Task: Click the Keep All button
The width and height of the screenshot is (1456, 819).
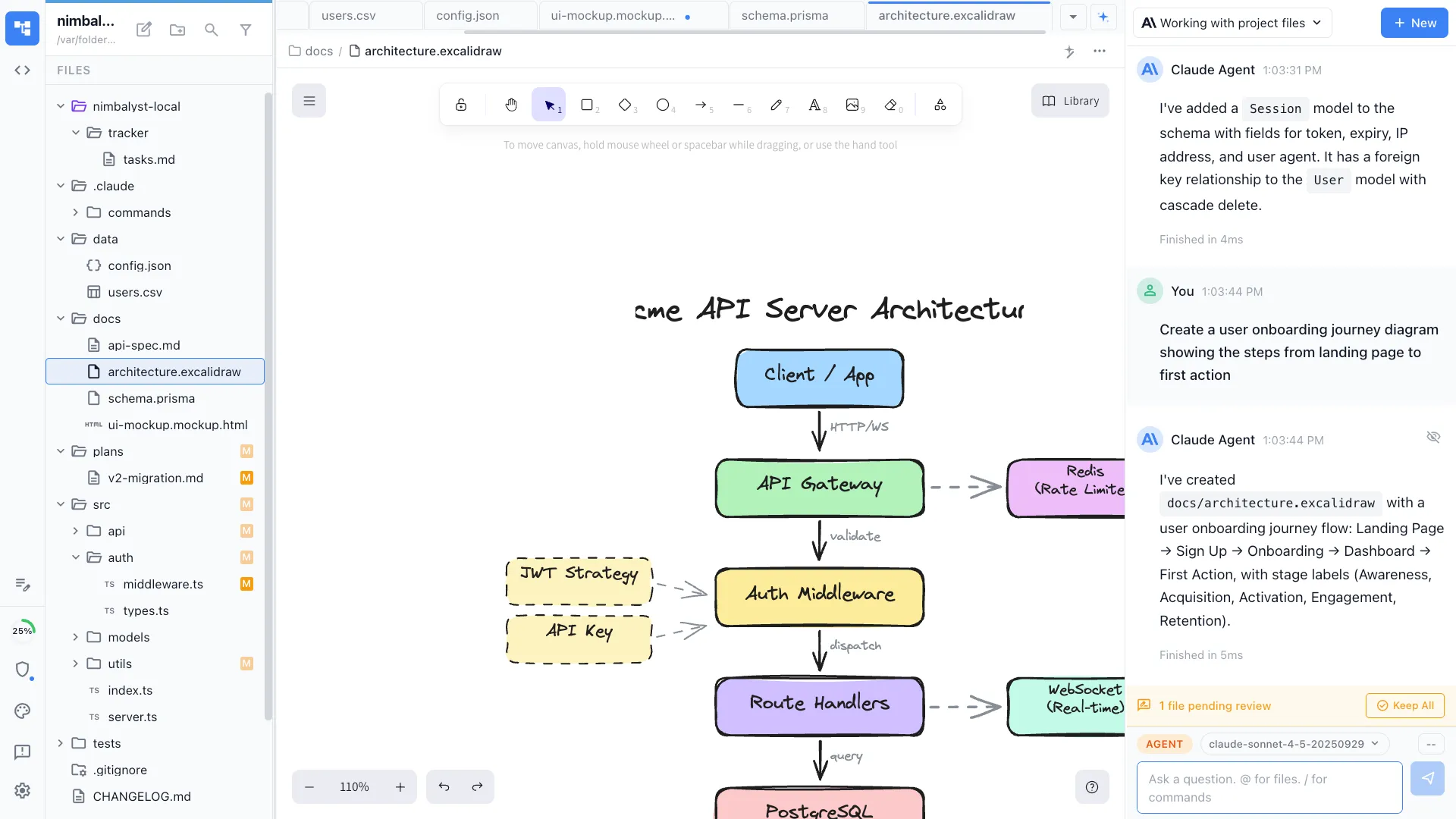Action: (x=1404, y=705)
